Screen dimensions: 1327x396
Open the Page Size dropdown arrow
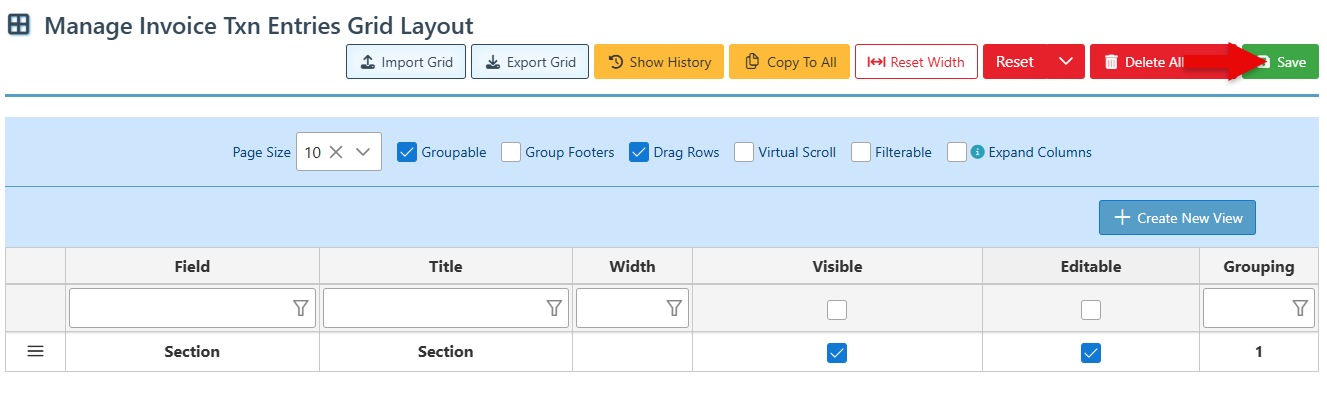pyautogui.click(x=363, y=152)
